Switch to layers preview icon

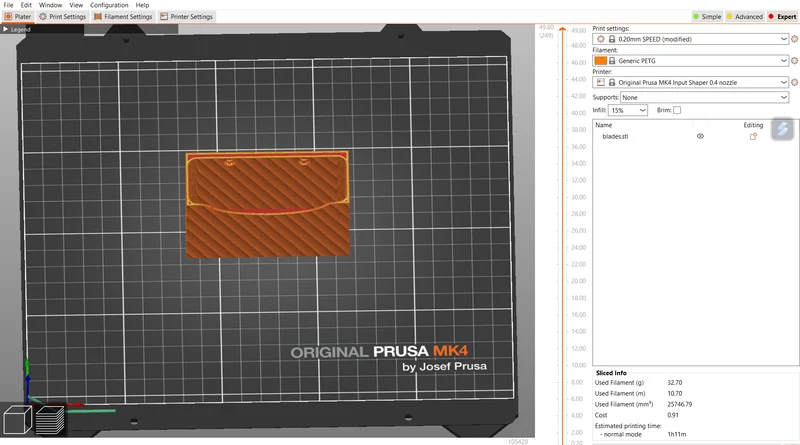[50, 420]
